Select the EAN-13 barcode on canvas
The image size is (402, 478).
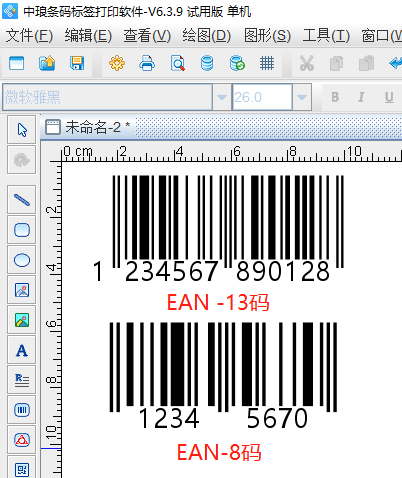[x=220, y=228]
